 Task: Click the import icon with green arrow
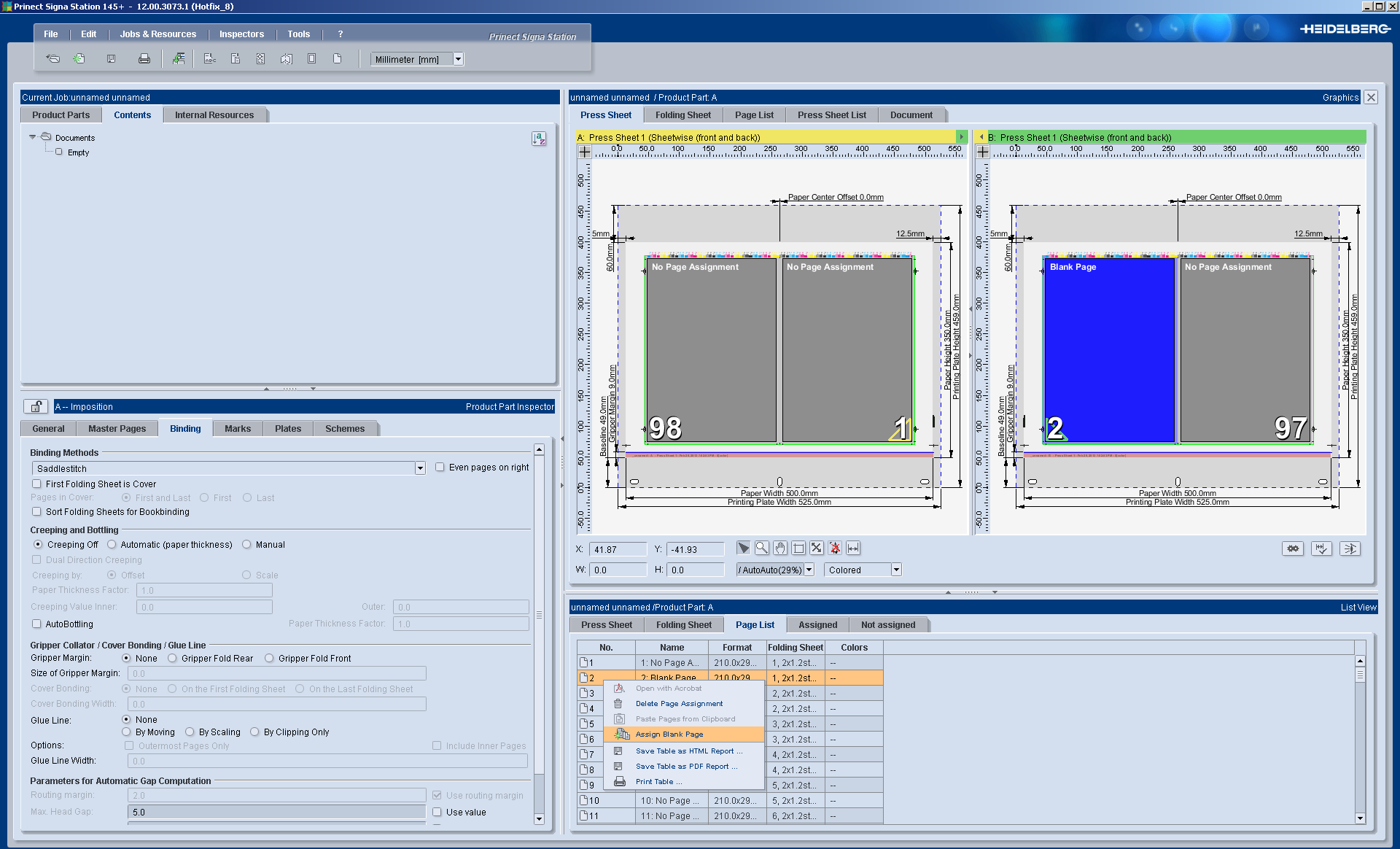(x=178, y=59)
